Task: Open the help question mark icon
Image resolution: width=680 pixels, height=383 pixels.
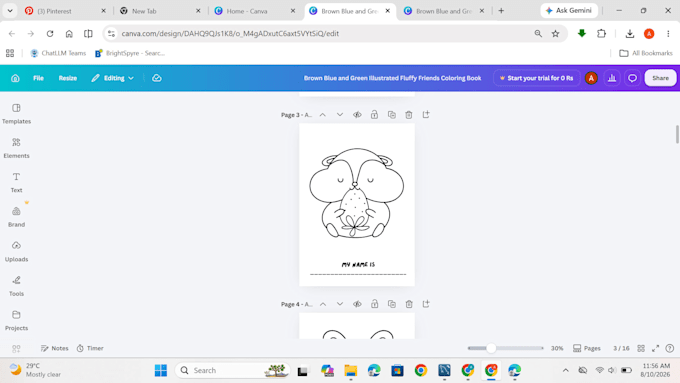Action: pyautogui.click(x=670, y=348)
